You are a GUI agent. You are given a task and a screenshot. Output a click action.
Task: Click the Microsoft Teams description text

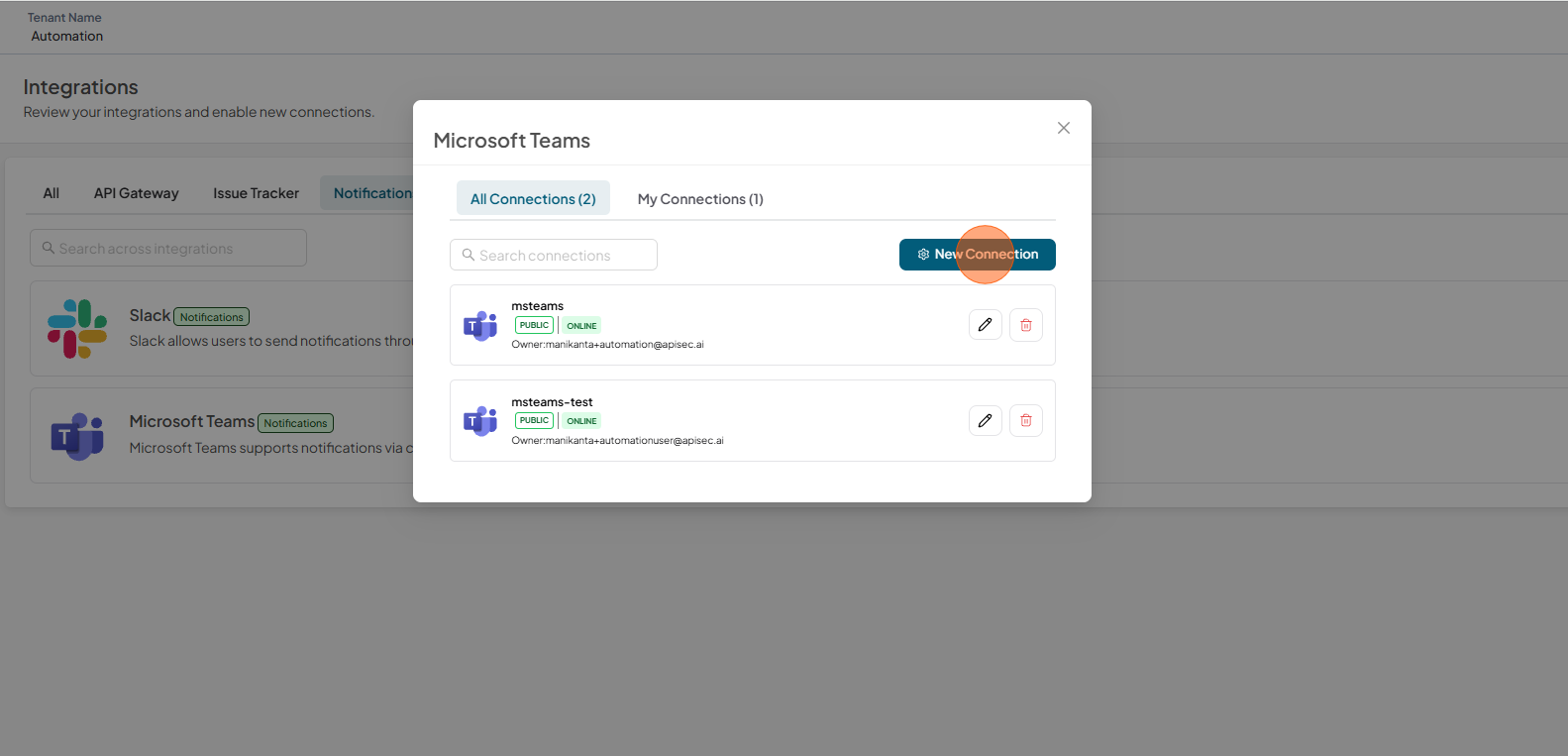point(271,448)
